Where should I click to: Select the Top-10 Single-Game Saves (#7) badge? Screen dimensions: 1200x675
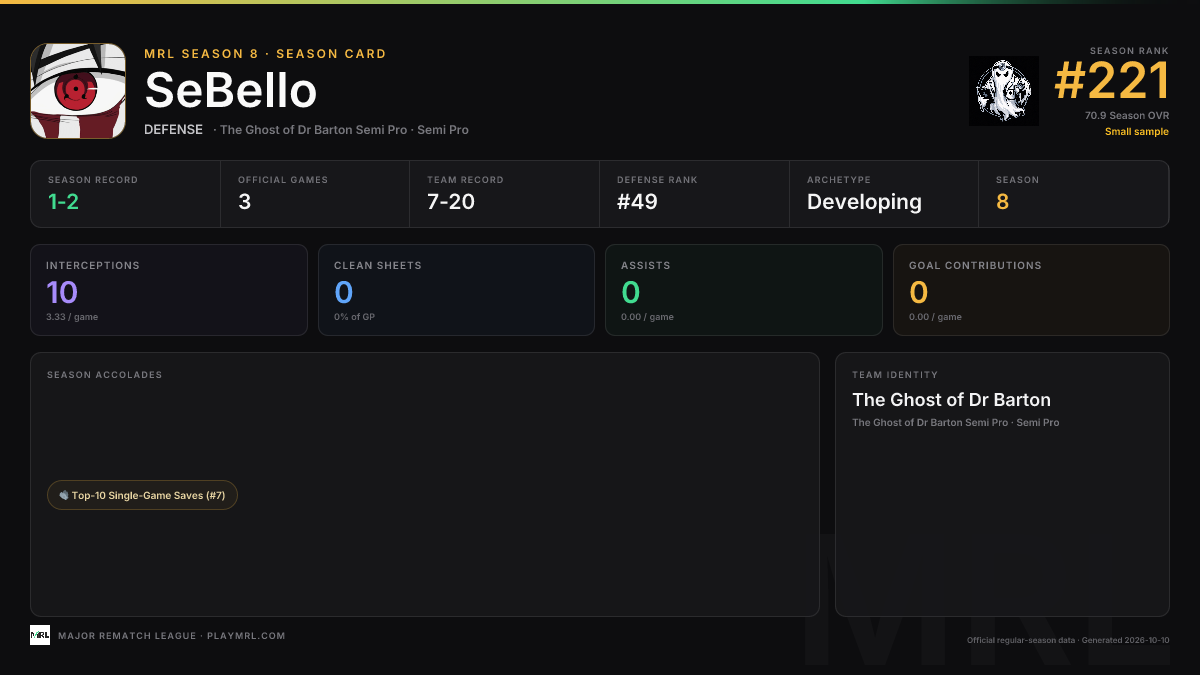[142, 495]
